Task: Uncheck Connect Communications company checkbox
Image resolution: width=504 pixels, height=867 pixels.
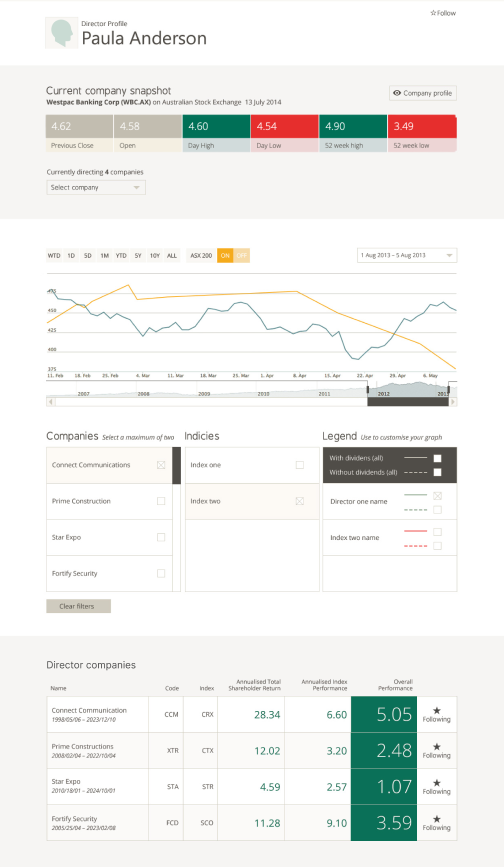Action: tap(161, 465)
